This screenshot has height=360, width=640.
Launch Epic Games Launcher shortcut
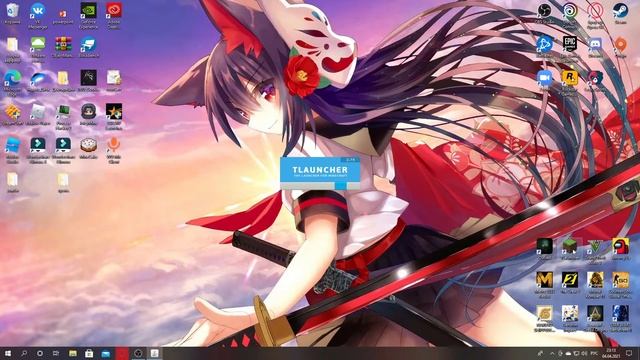(x=570, y=44)
